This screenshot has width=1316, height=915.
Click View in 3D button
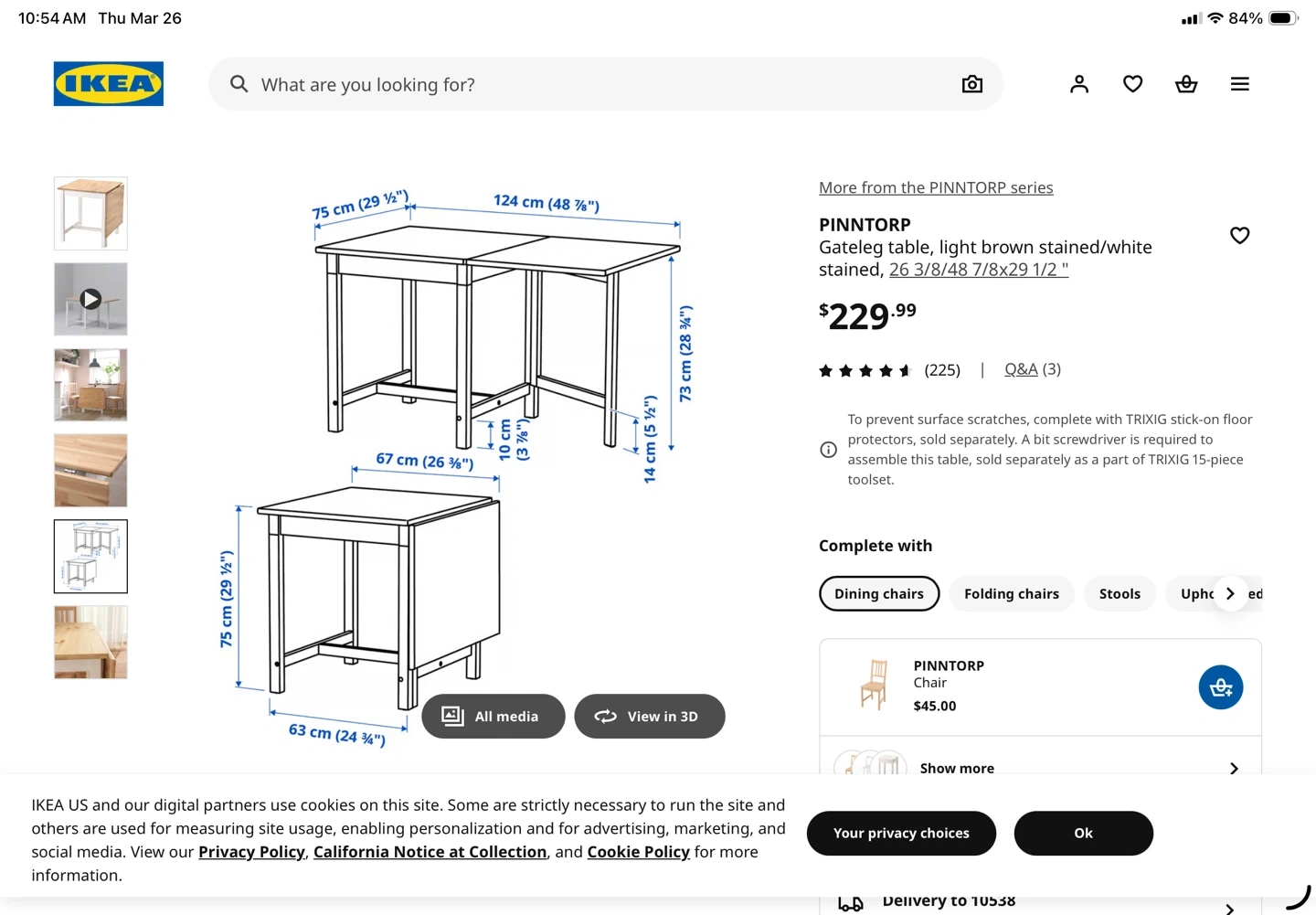click(650, 717)
